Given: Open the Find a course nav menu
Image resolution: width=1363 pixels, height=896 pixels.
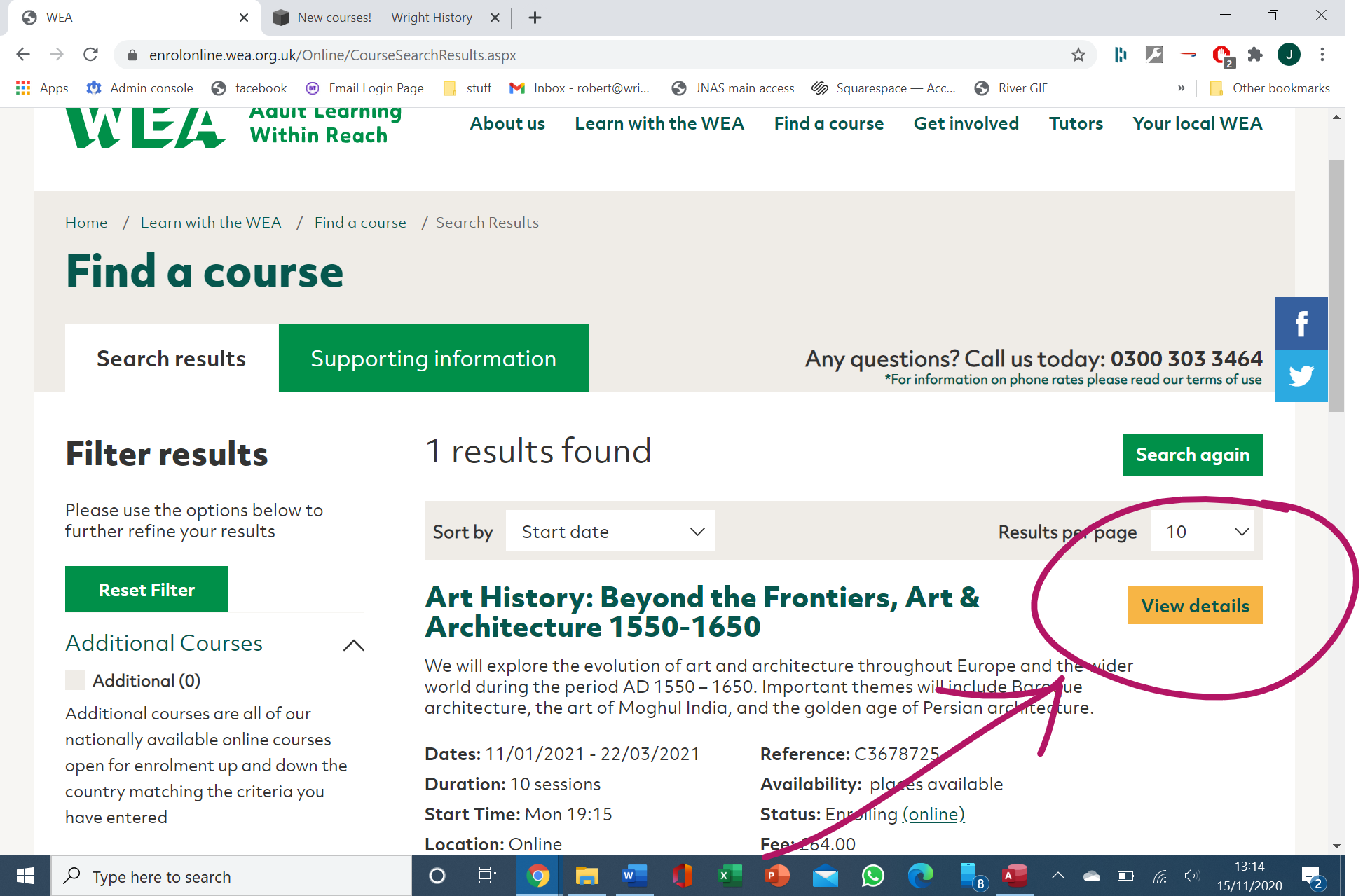Looking at the screenshot, I should pyautogui.click(x=828, y=123).
